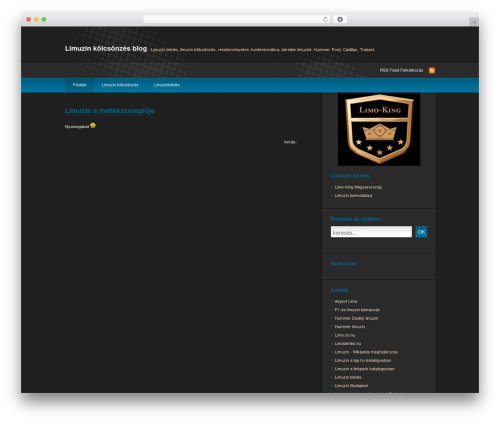Click the Keresés az oldalon heading

tap(356, 219)
